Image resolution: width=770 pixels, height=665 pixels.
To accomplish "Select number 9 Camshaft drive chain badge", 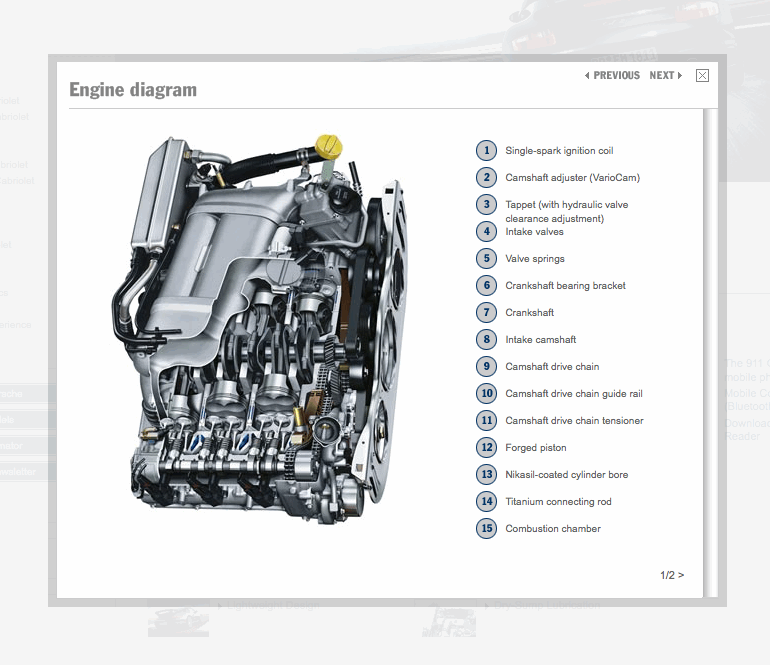I will [486, 366].
